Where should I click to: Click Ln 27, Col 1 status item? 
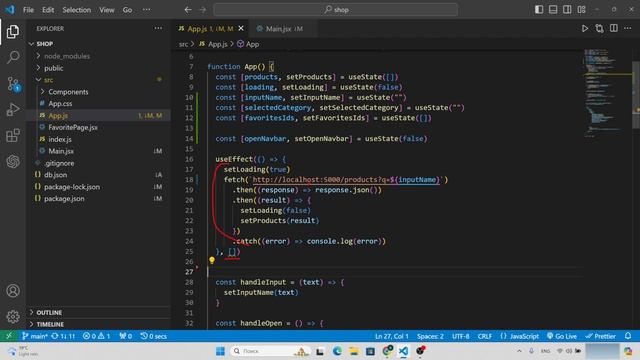tap(391, 336)
